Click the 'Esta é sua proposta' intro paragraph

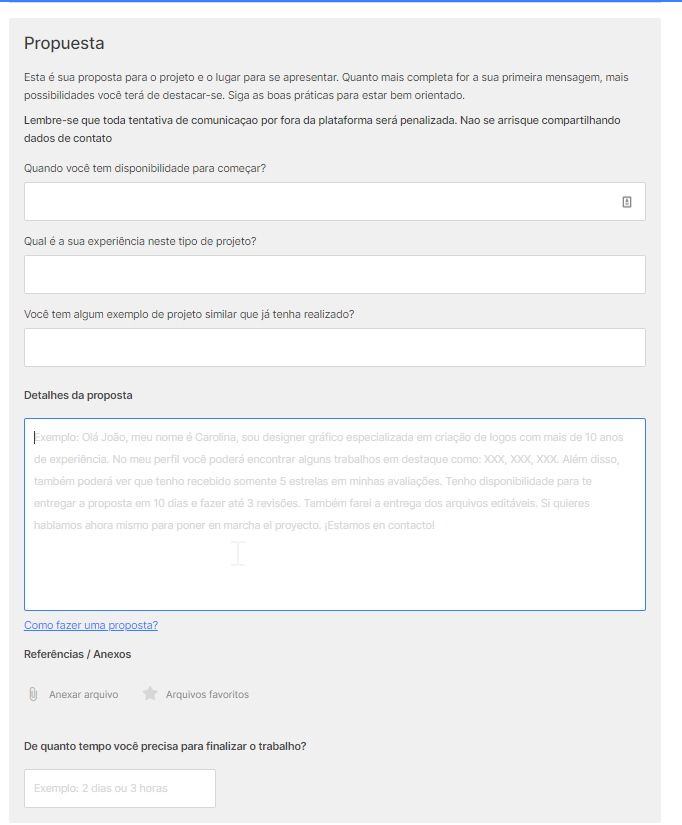tap(326, 86)
